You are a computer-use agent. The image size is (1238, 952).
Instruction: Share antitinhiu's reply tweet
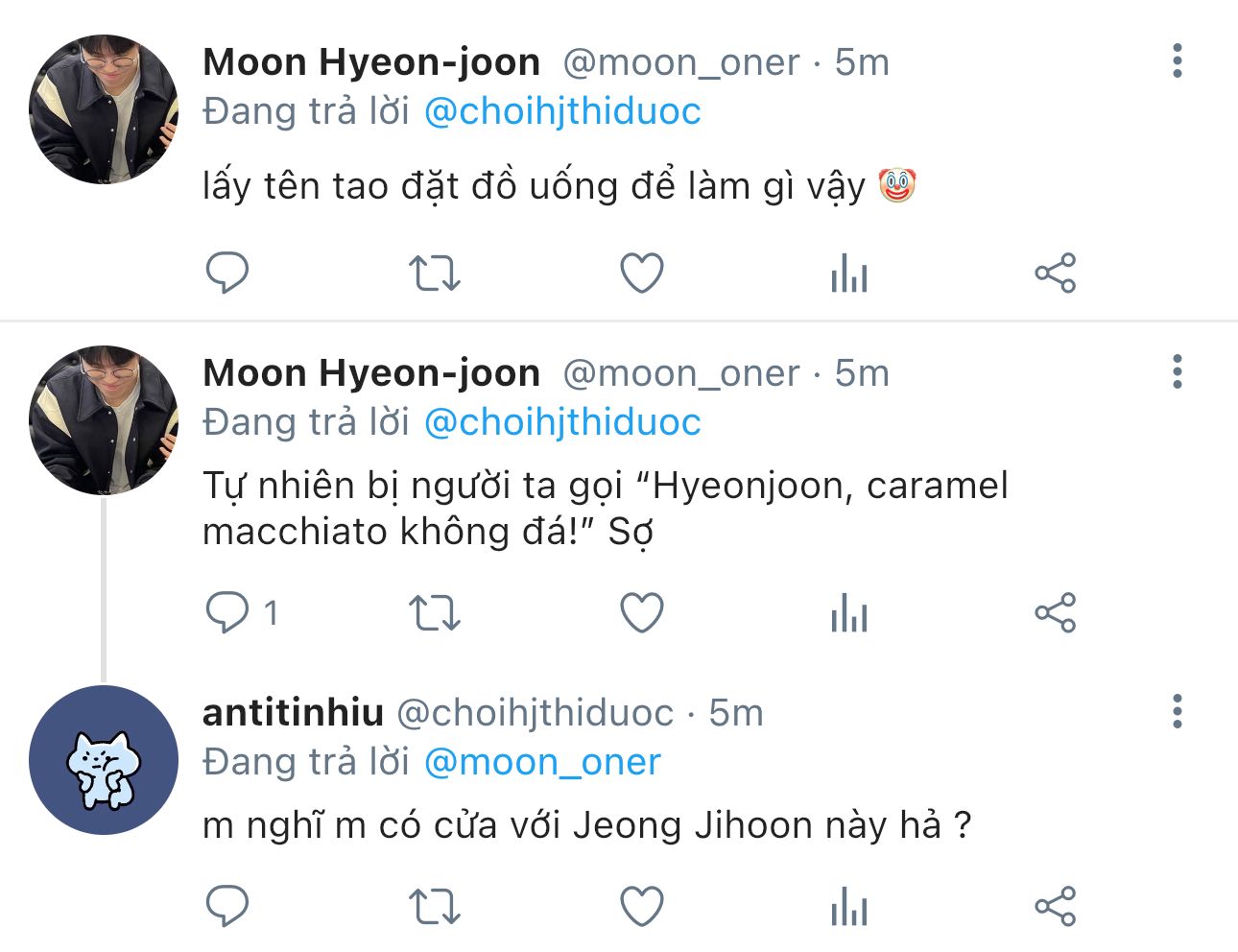click(x=1056, y=906)
